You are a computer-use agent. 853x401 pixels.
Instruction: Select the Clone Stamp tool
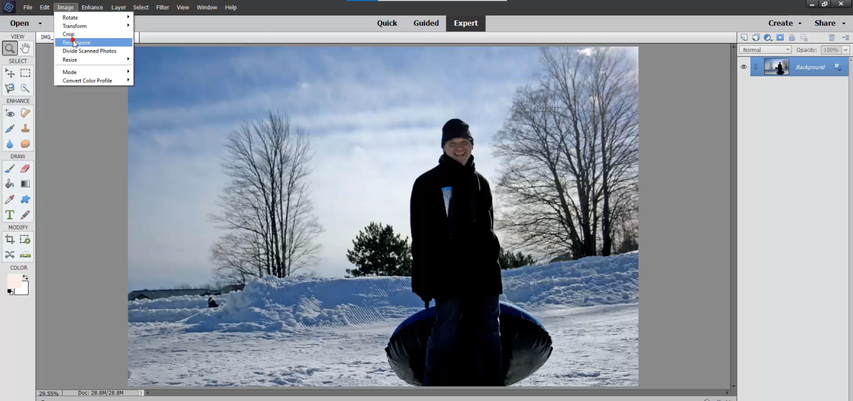(x=25, y=128)
